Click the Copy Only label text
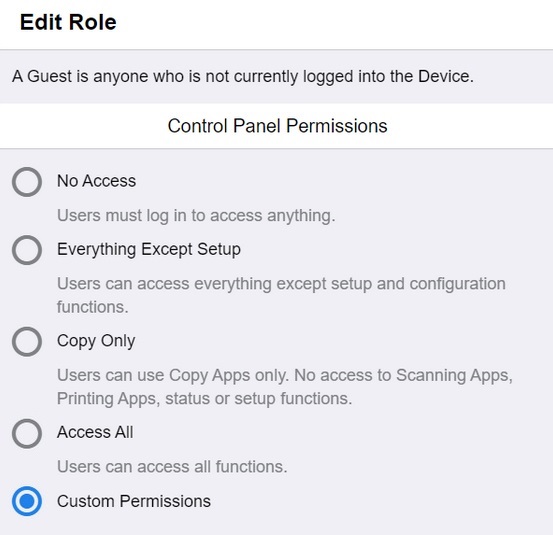This screenshot has height=535, width=553. (96, 341)
